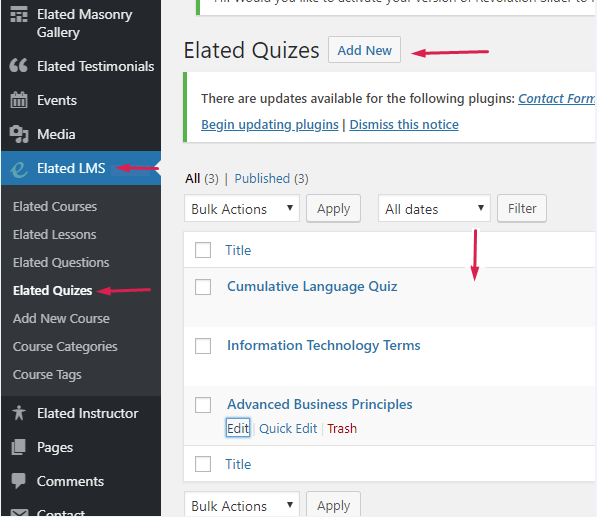Show only Published quizzes filter
The image size is (597, 517).
pos(271,179)
